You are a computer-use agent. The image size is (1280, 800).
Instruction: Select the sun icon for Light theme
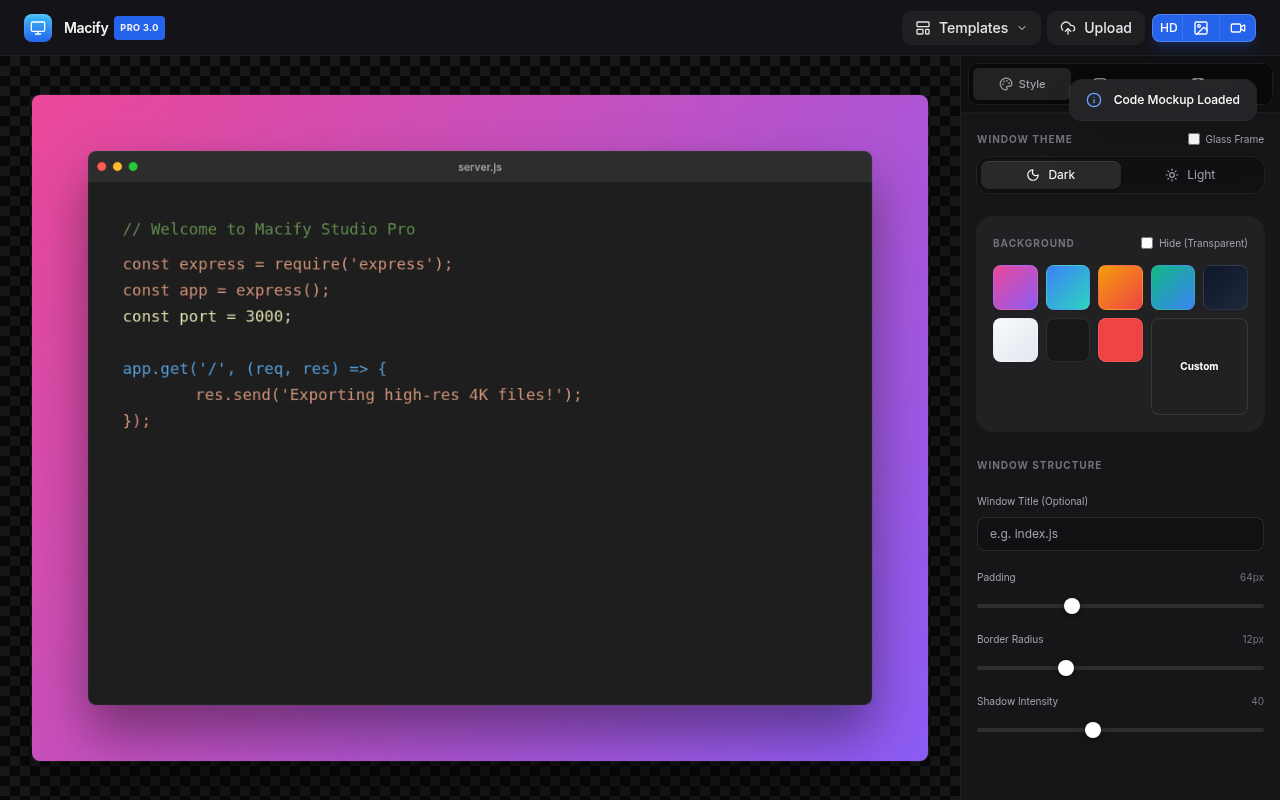[1172, 175]
